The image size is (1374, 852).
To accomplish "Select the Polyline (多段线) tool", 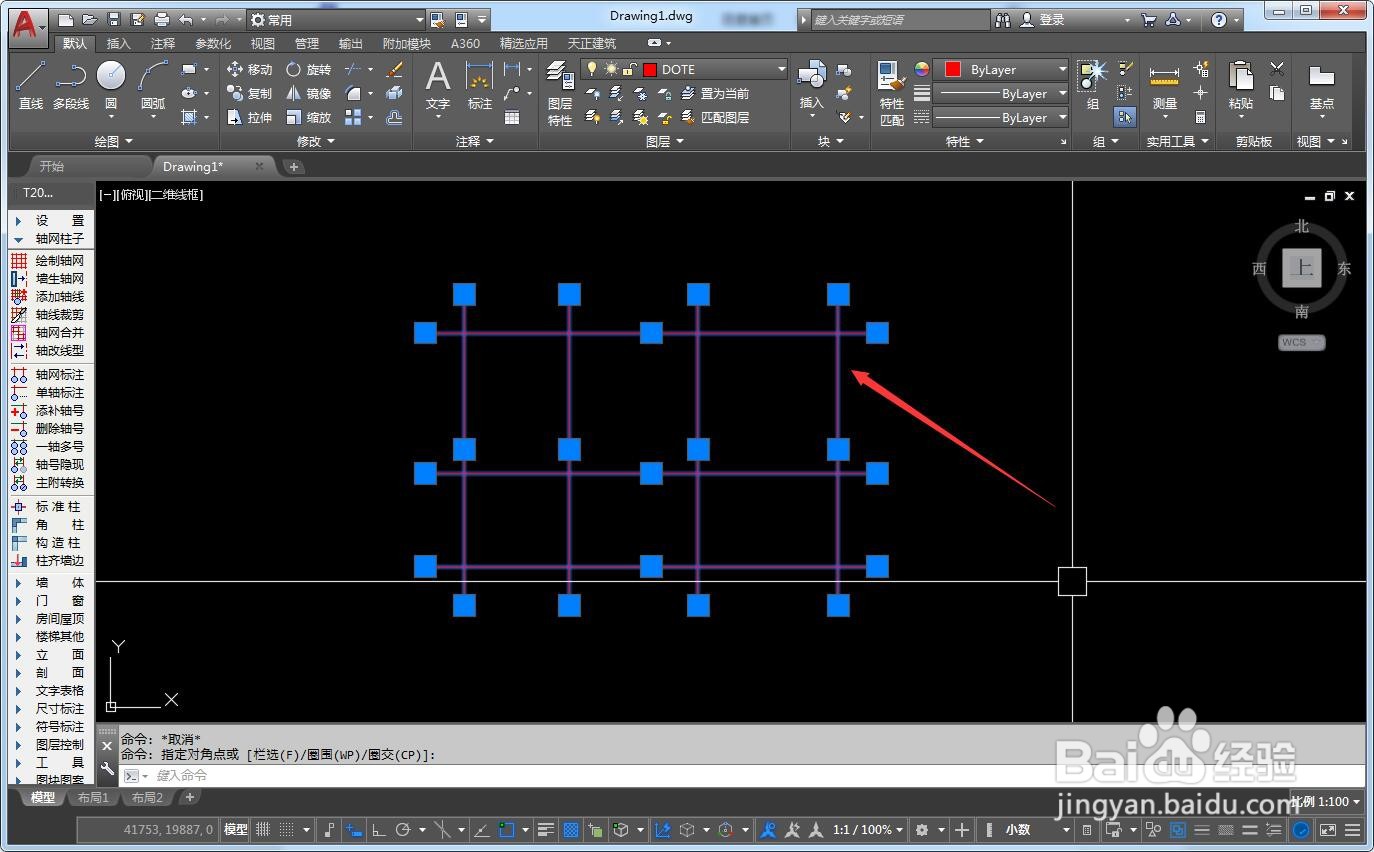I will tap(71, 85).
